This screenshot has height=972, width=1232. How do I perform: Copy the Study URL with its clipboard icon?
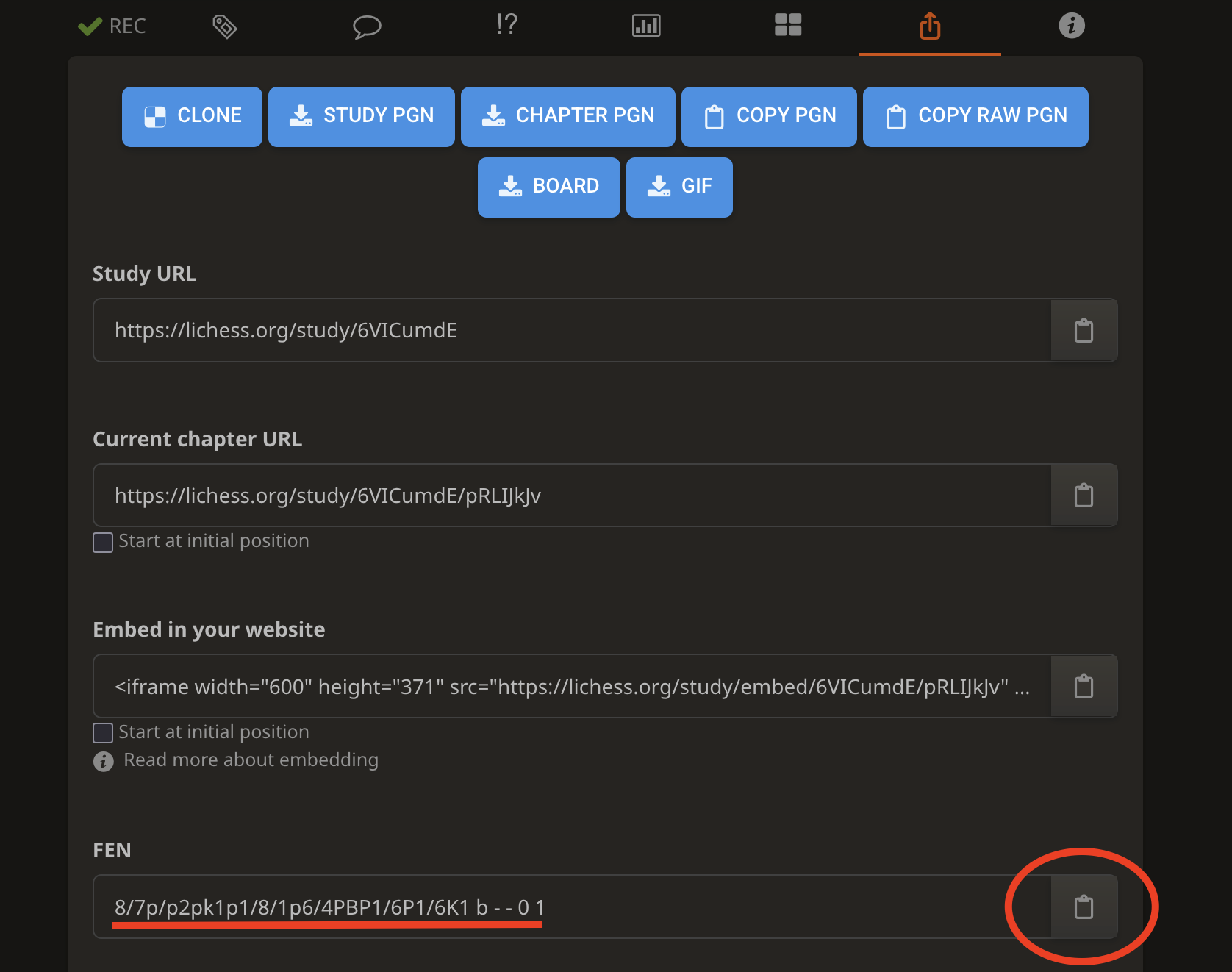point(1083,330)
